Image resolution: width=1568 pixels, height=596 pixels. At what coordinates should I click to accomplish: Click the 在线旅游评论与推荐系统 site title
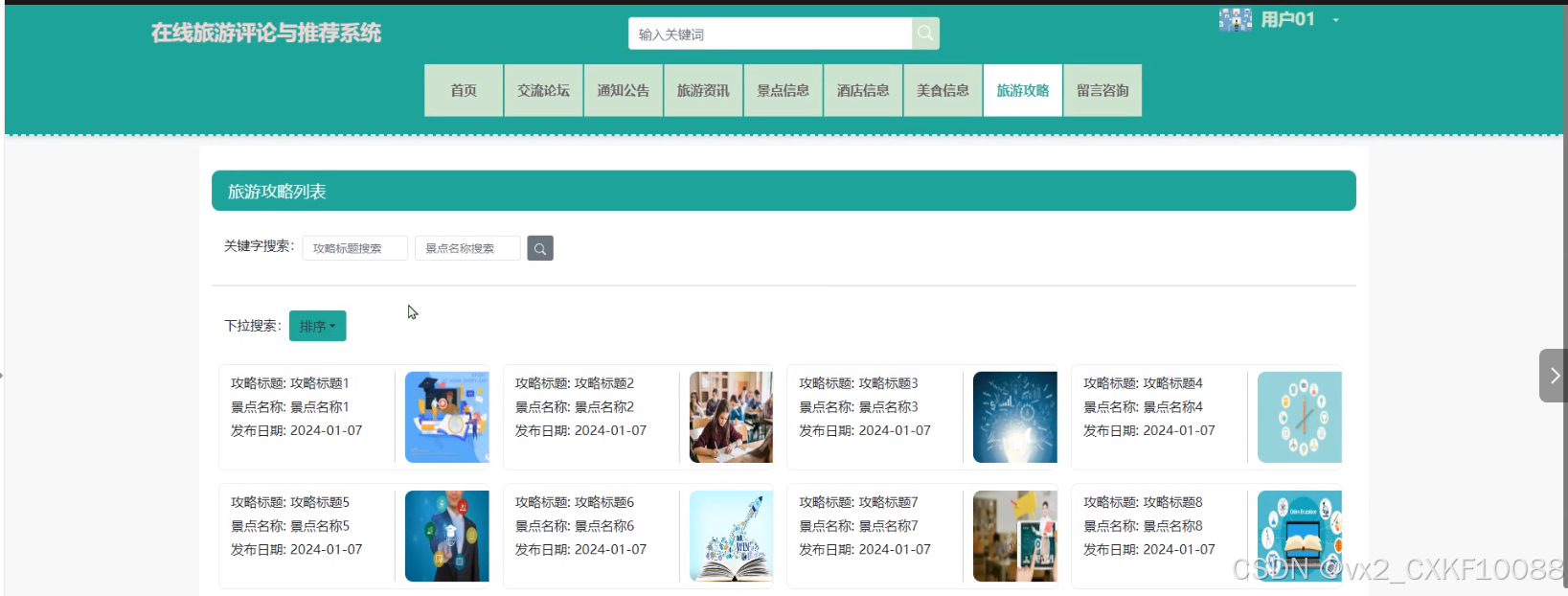[x=266, y=33]
